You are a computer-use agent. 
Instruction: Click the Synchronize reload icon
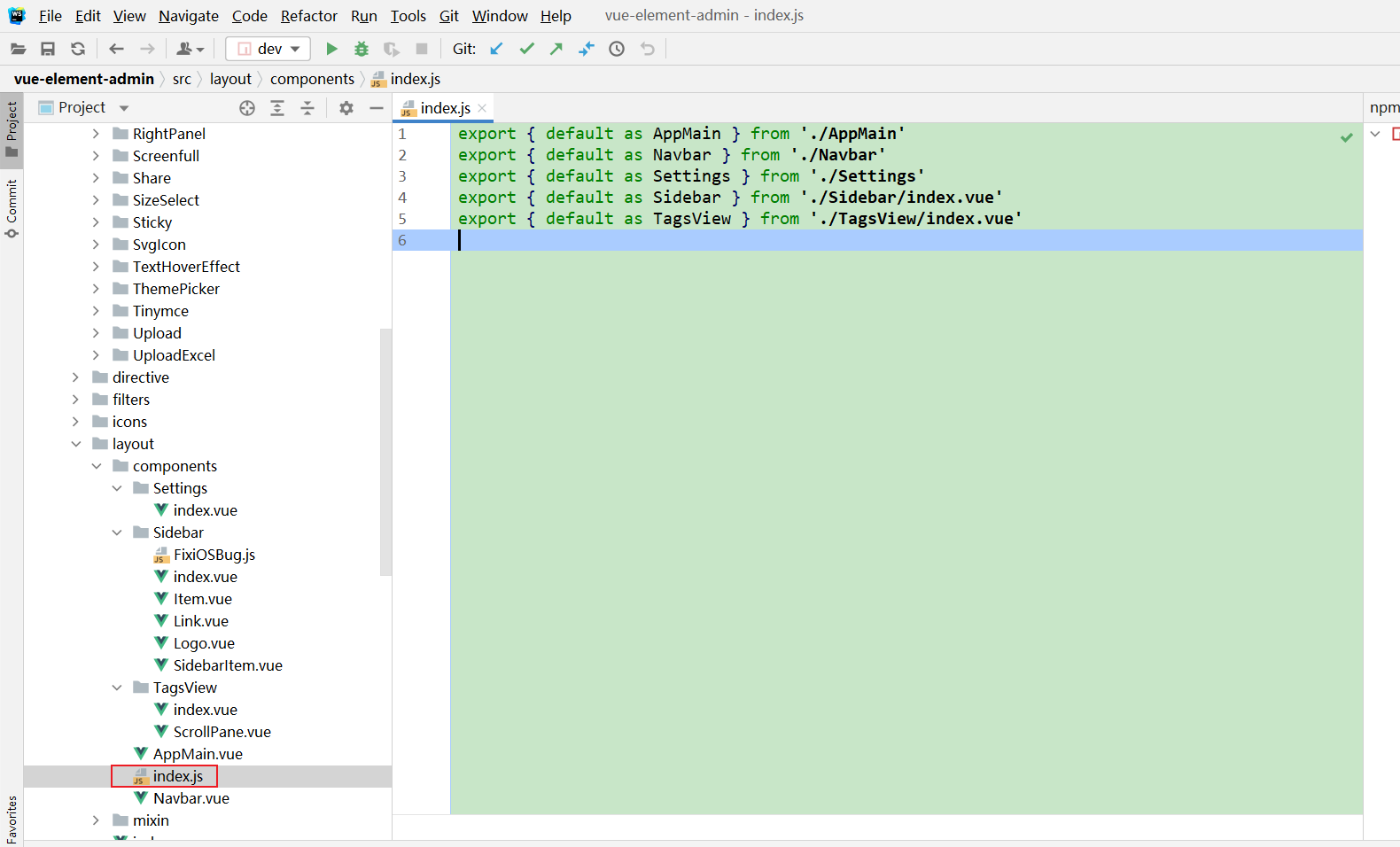pos(78,49)
